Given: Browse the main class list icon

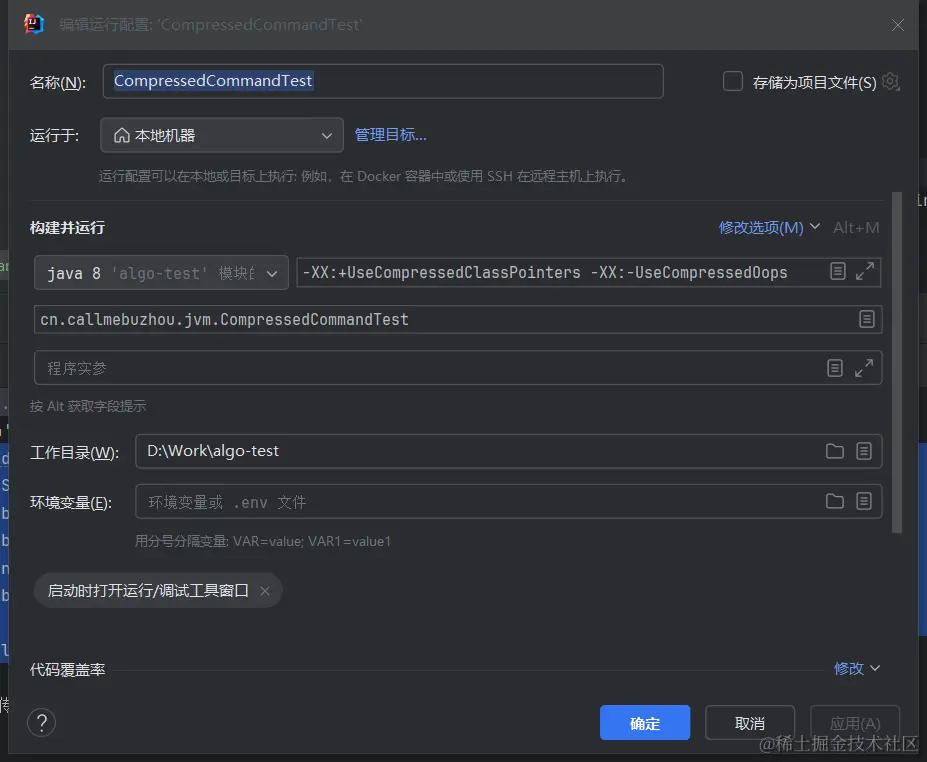Looking at the screenshot, I should [x=866, y=319].
